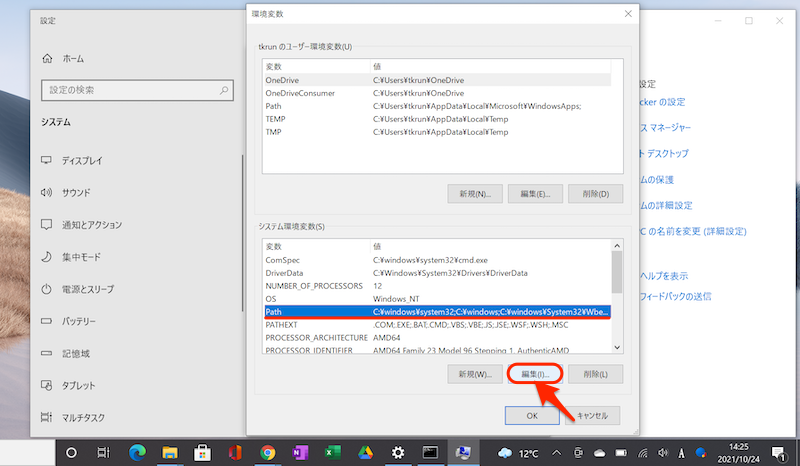
Task: Select the Path system variable row
Action: 436,311
